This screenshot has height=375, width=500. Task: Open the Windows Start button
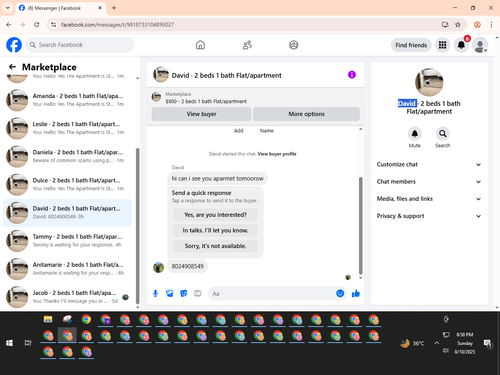pos(9,343)
